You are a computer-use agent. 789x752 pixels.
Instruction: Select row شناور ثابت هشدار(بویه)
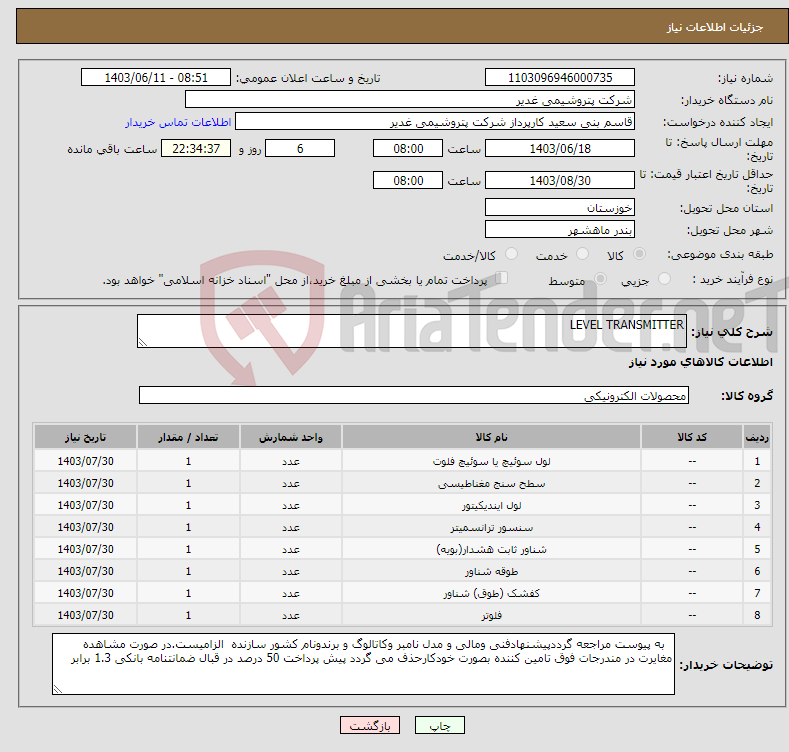402,549
